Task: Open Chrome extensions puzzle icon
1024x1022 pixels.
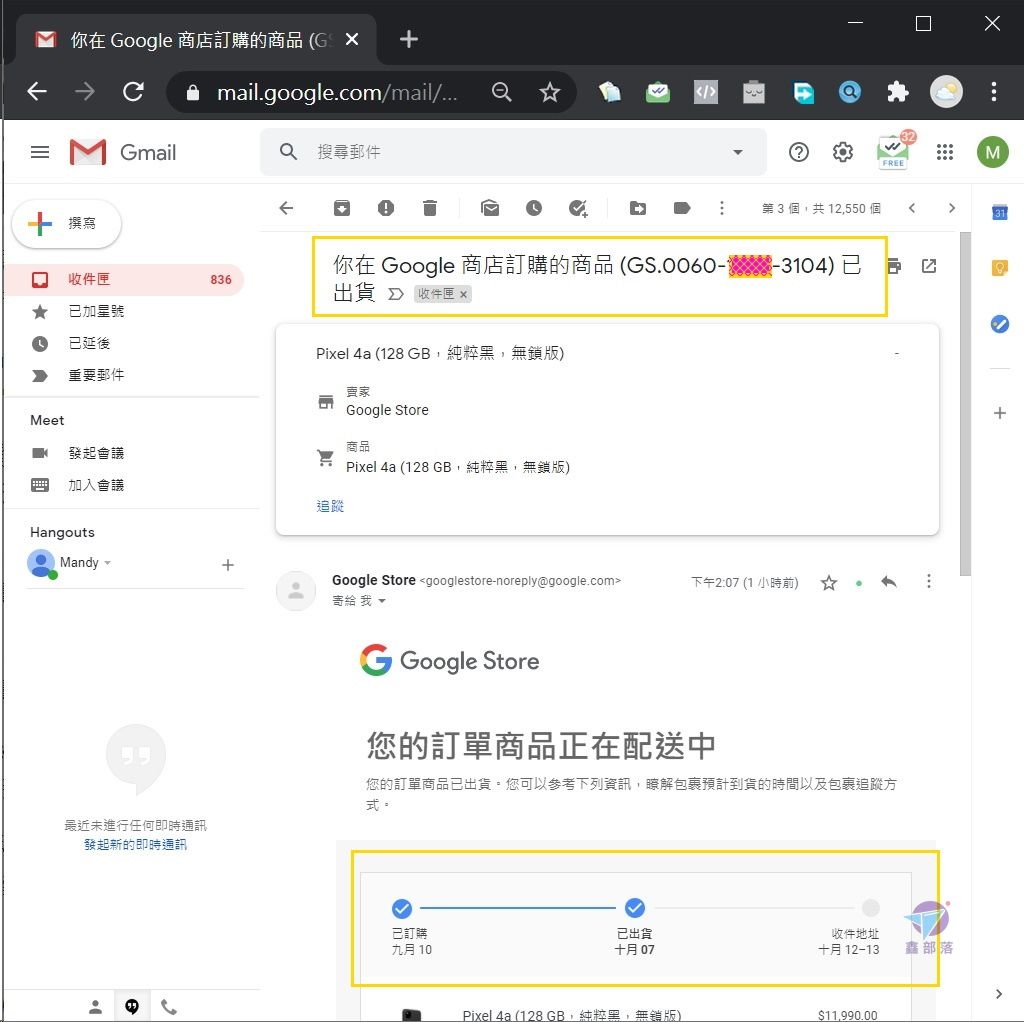Action: [898, 92]
